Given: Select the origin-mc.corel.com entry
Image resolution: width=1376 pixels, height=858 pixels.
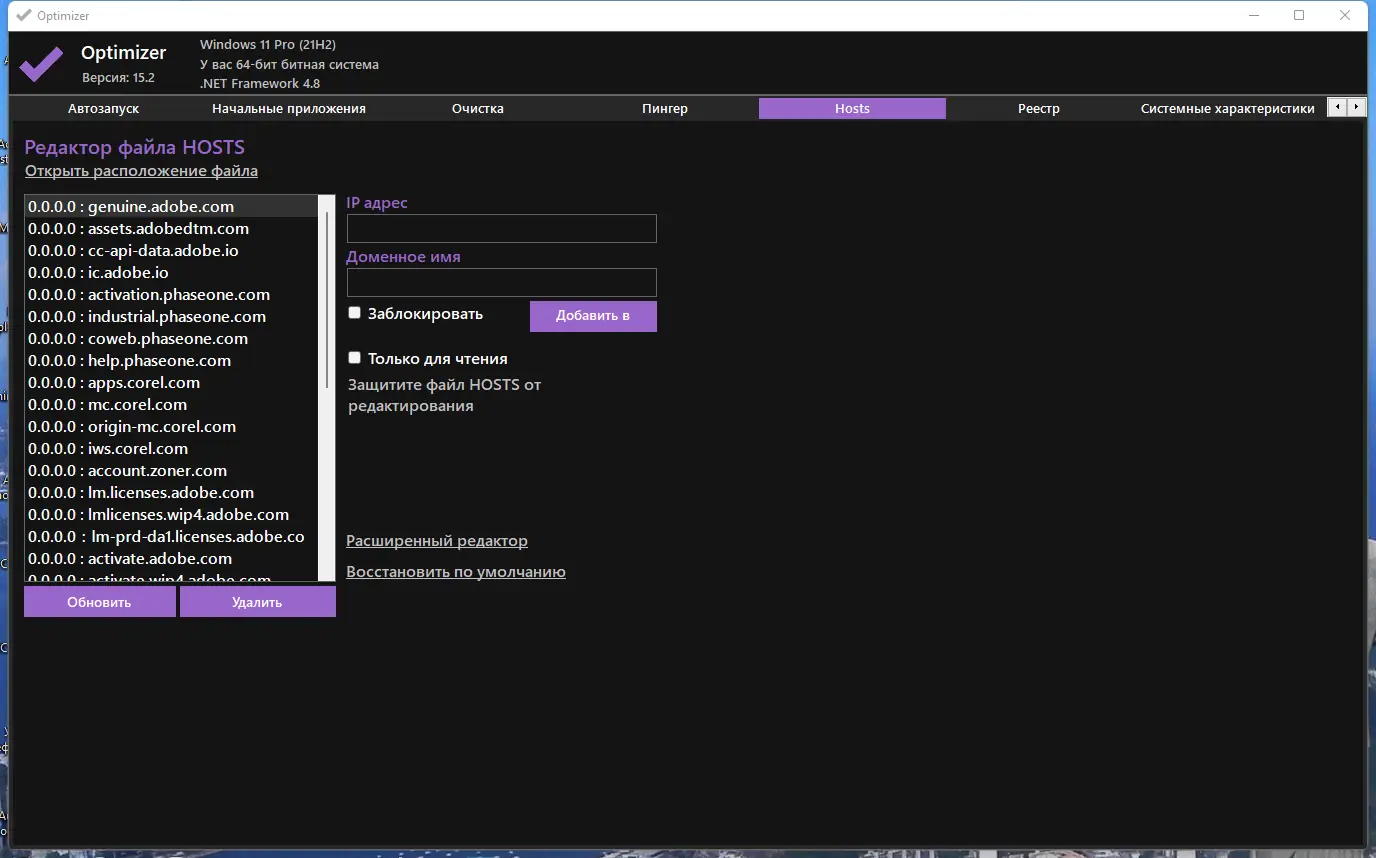Looking at the screenshot, I should [171, 426].
